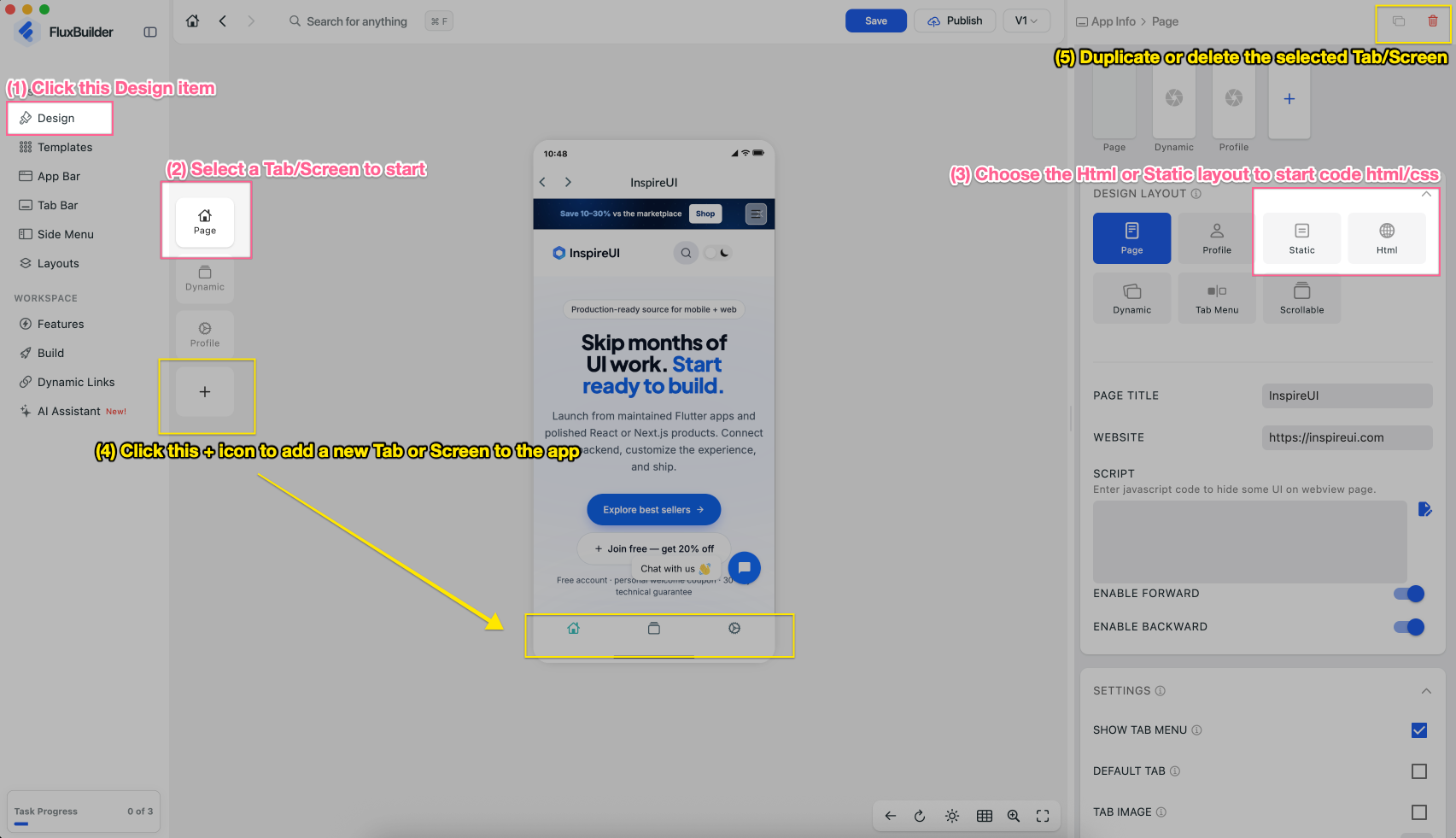1456x838 pixels.
Task: Add a new tab in right panel row
Action: [x=1289, y=99]
